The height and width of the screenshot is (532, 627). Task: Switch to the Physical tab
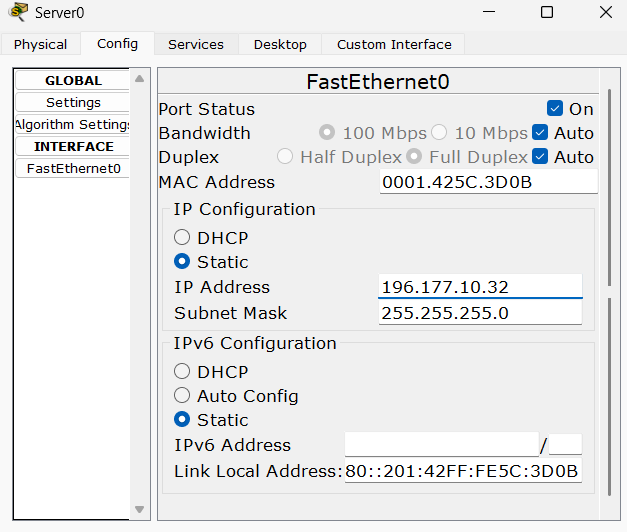pyautogui.click(x=41, y=45)
